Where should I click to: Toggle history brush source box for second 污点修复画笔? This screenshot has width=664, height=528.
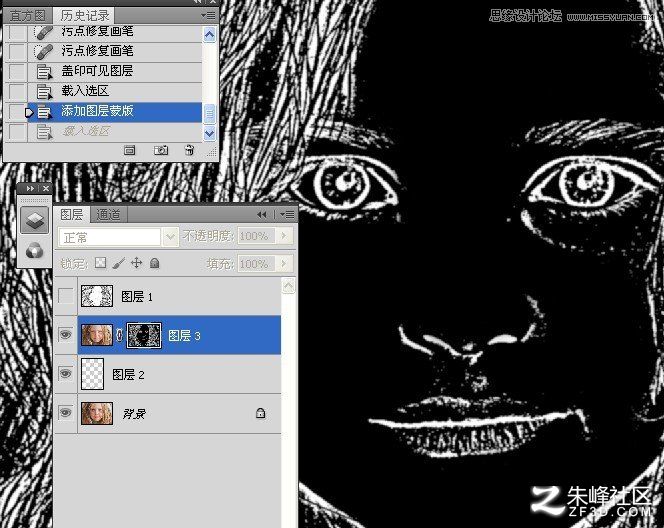[x=16, y=51]
